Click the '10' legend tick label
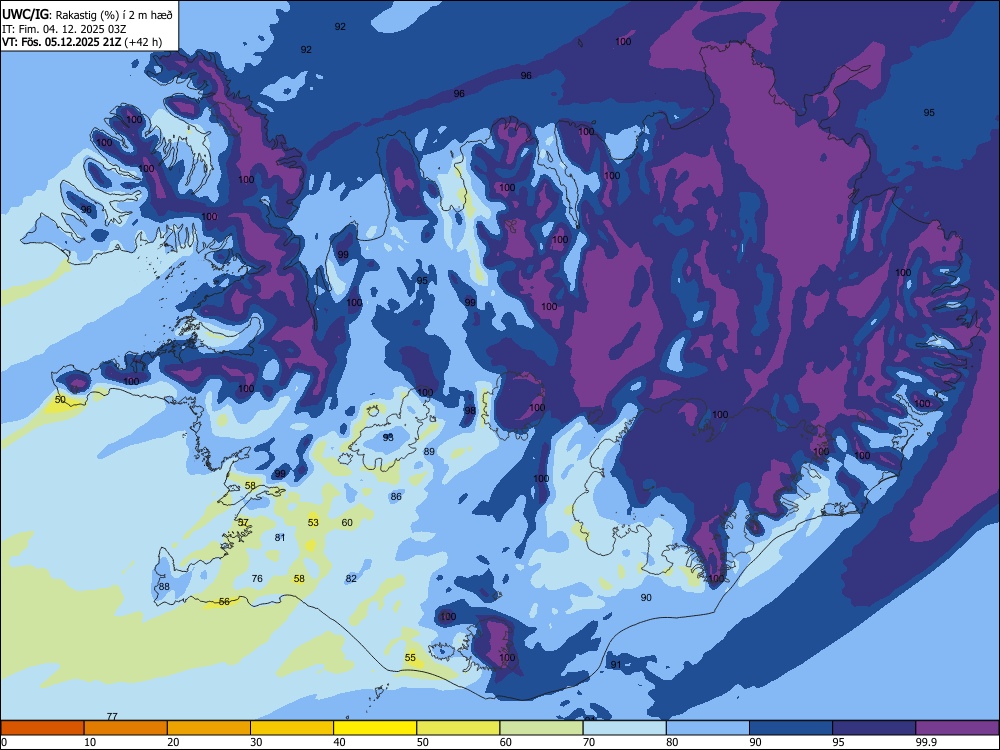Image resolution: width=1000 pixels, height=750 pixels. pos(90,742)
